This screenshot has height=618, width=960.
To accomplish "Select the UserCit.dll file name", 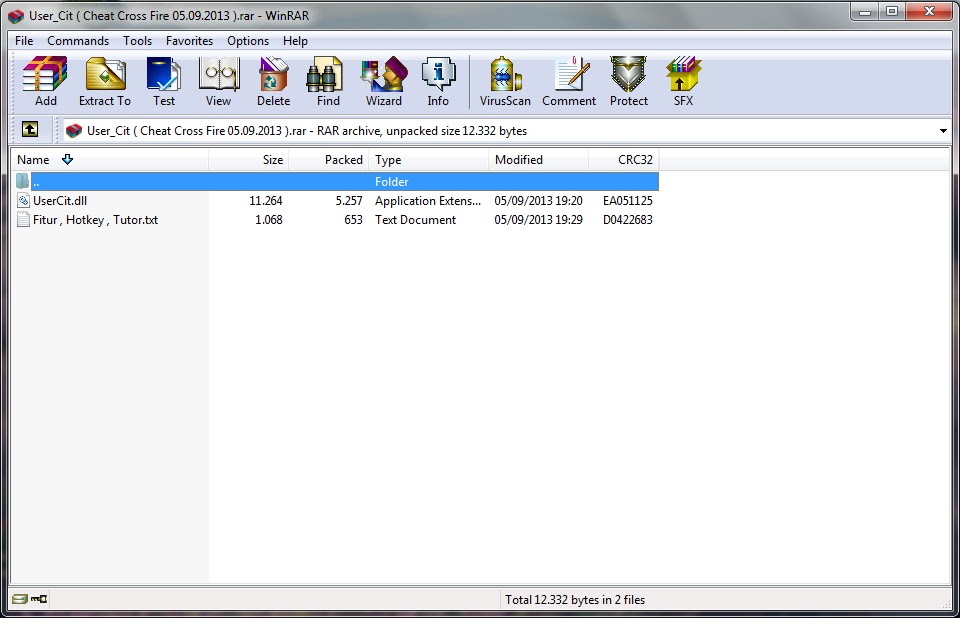I will point(60,200).
